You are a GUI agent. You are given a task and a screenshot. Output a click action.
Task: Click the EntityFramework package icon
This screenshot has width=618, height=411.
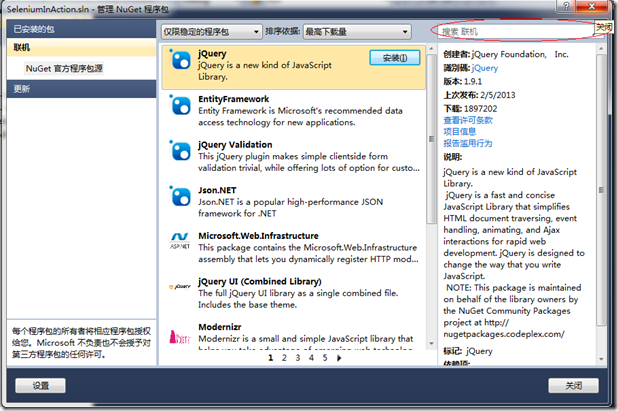pyautogui.click(x=181, y=106)
